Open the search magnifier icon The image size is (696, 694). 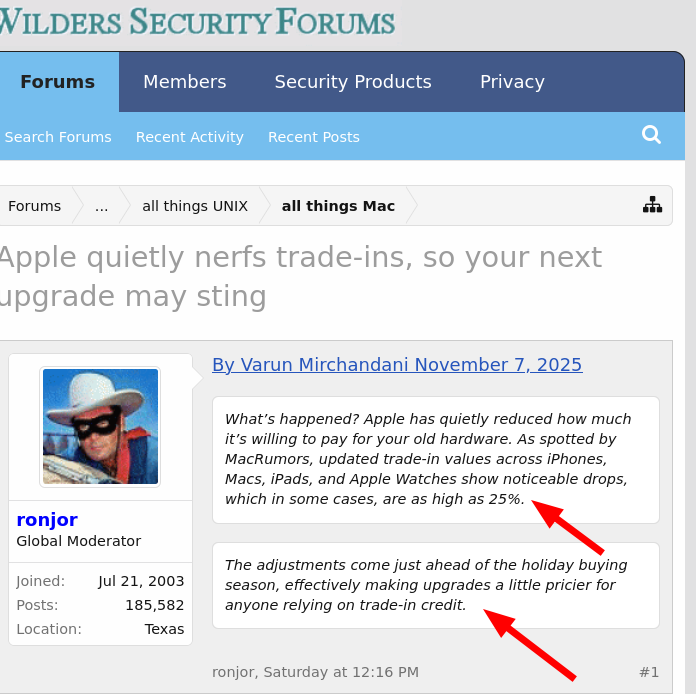point(651,135)
